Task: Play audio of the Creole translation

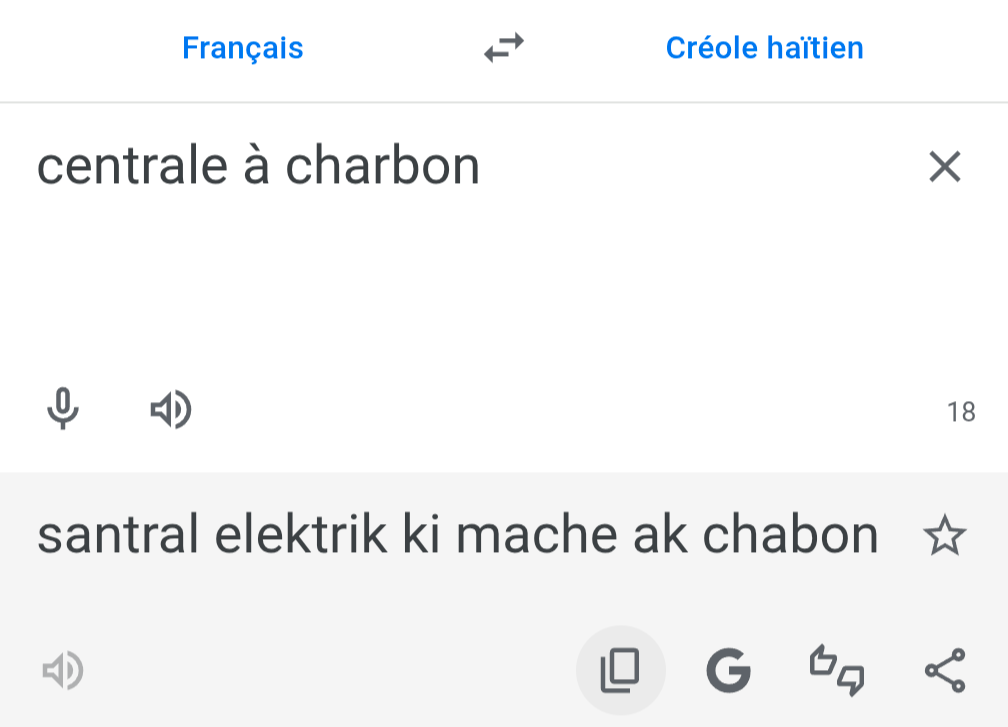Action: pos(63,670)
